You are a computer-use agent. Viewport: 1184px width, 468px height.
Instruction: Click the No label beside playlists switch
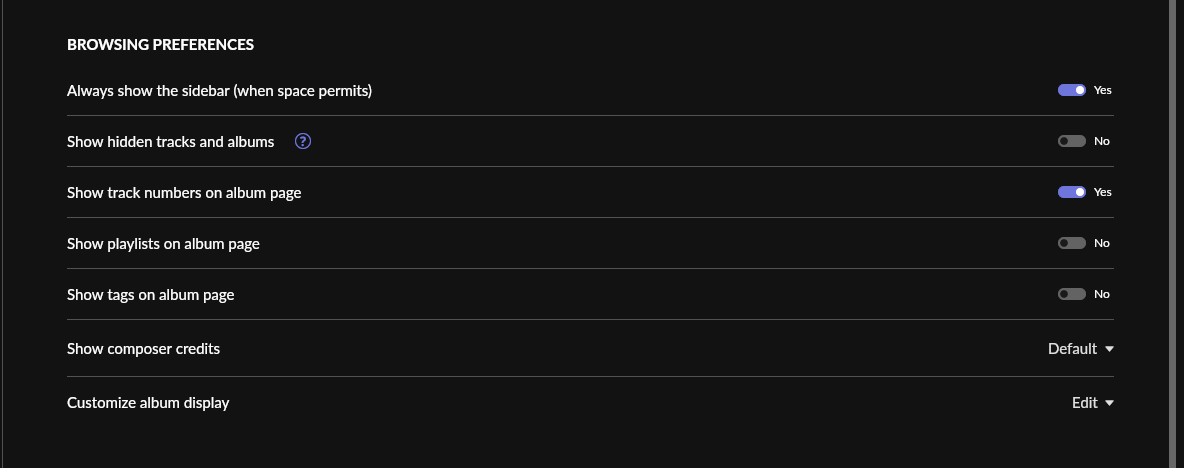(1102, 243)
